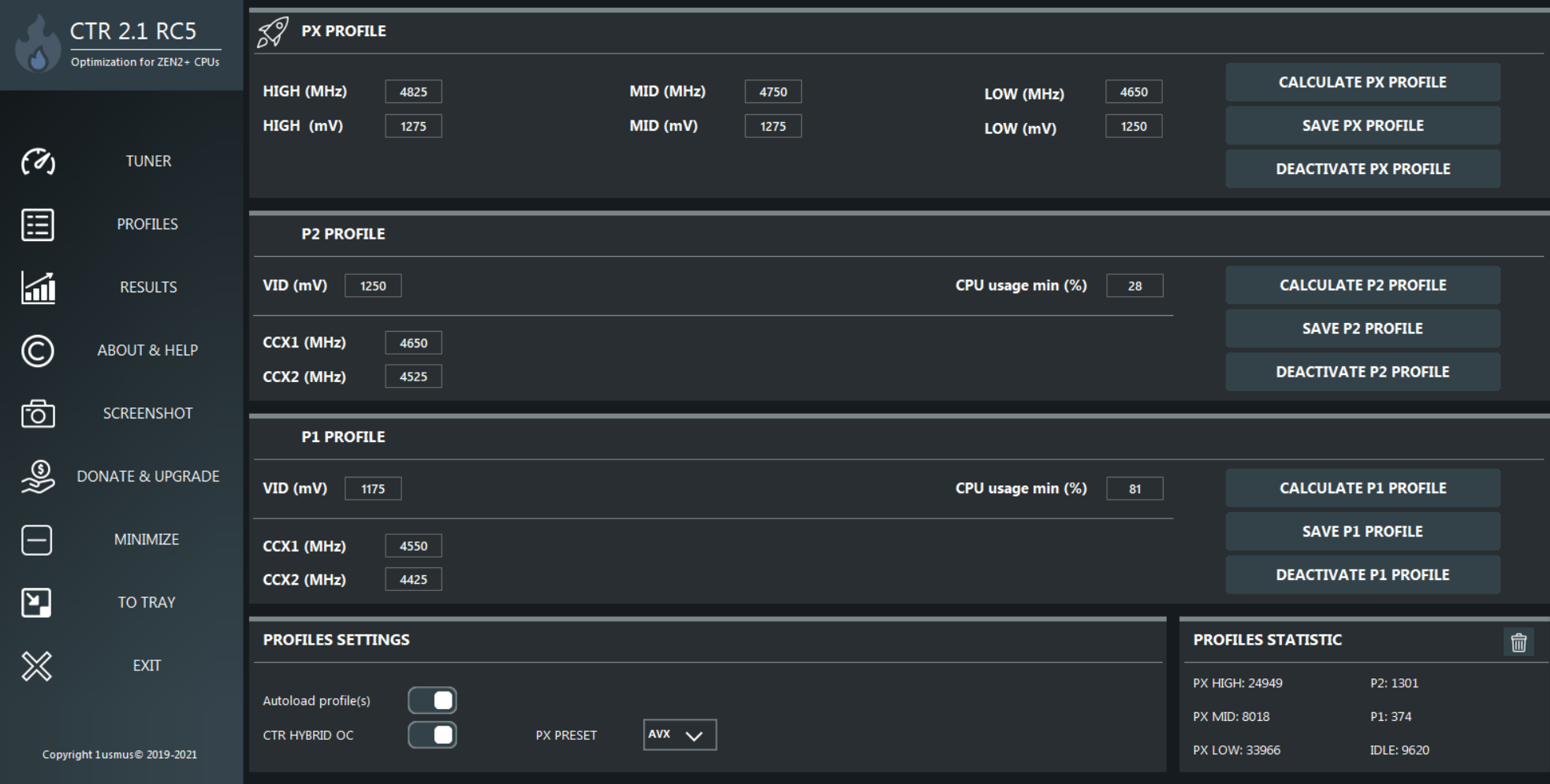1550x784 pixels.
Task: Edit the PX HIGH (MHz) field 4825
Action: tap(413, 91)
